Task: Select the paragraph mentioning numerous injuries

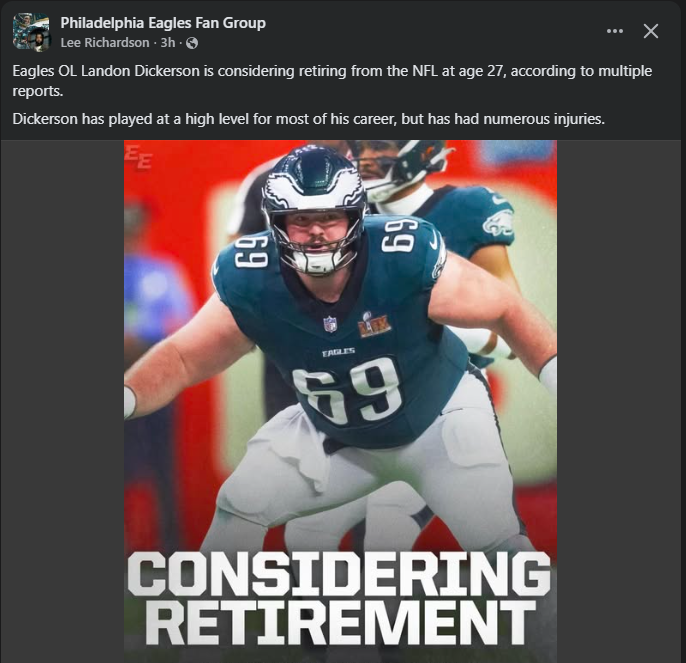Action: pyautogui.click(x=308, y=119)
